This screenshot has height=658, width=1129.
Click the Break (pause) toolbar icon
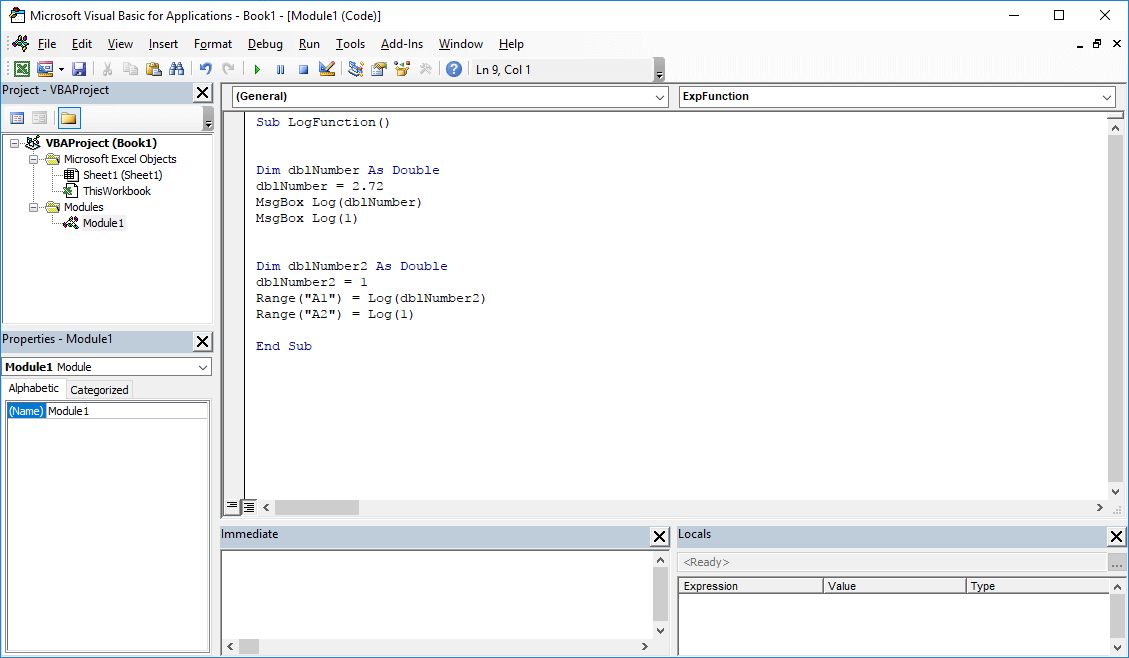[280, 68]
